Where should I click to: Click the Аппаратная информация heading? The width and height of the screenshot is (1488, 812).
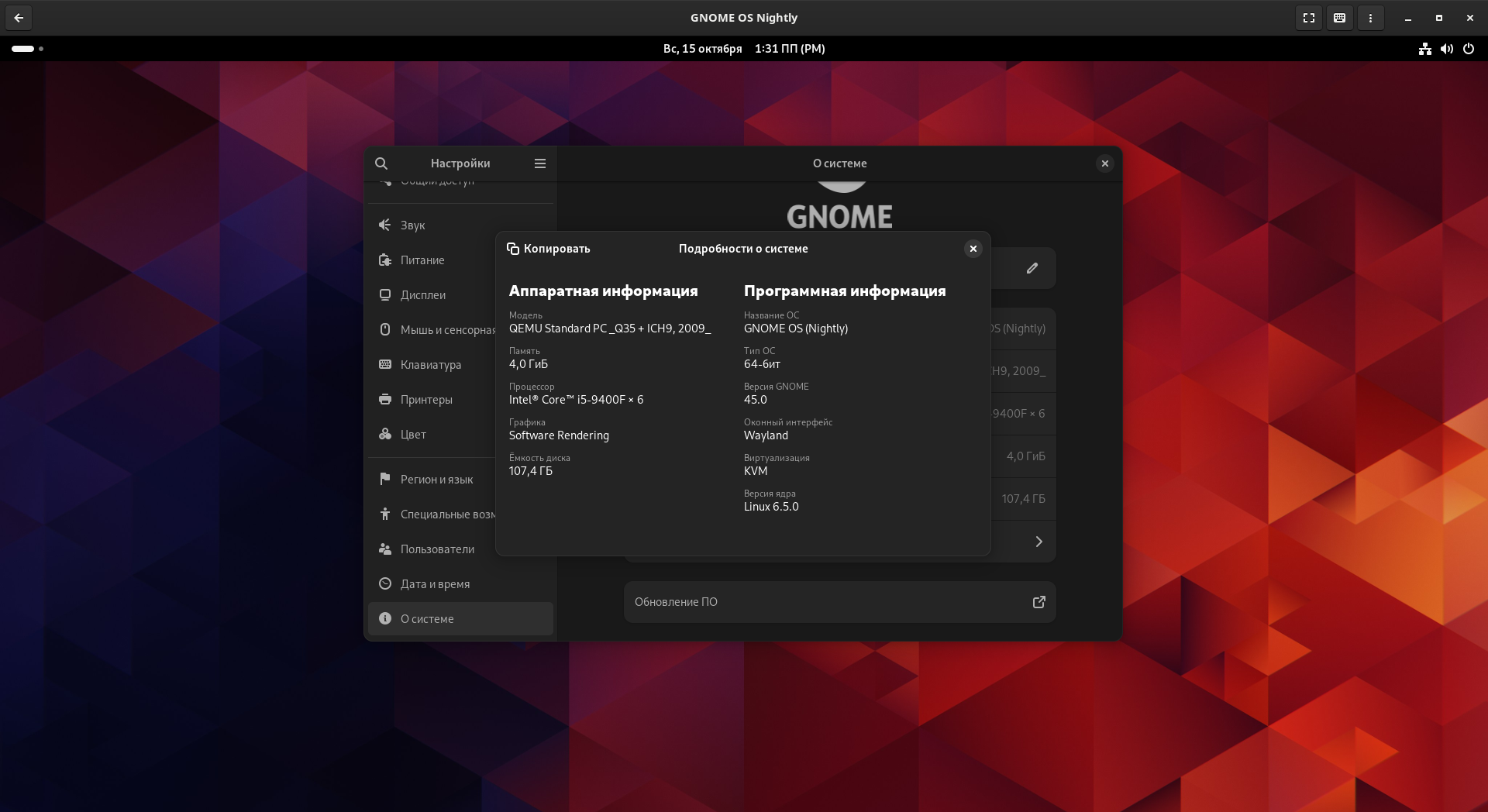coord(604,291)
